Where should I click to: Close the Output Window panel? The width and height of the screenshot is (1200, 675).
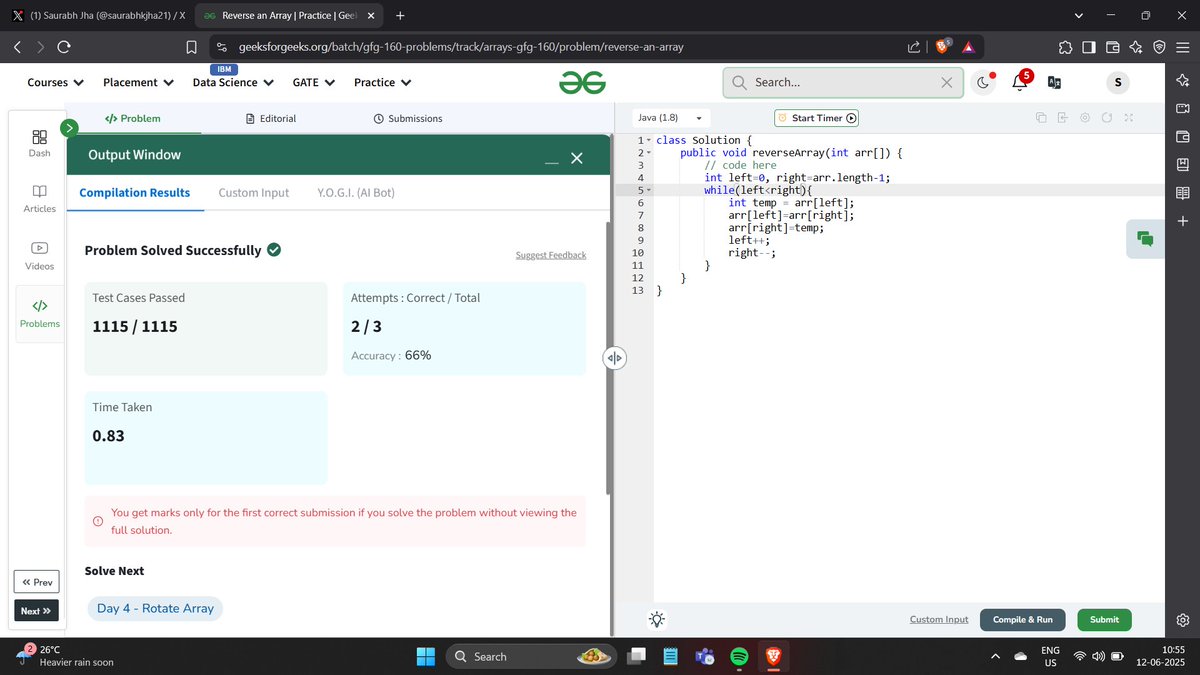(576, 158)
